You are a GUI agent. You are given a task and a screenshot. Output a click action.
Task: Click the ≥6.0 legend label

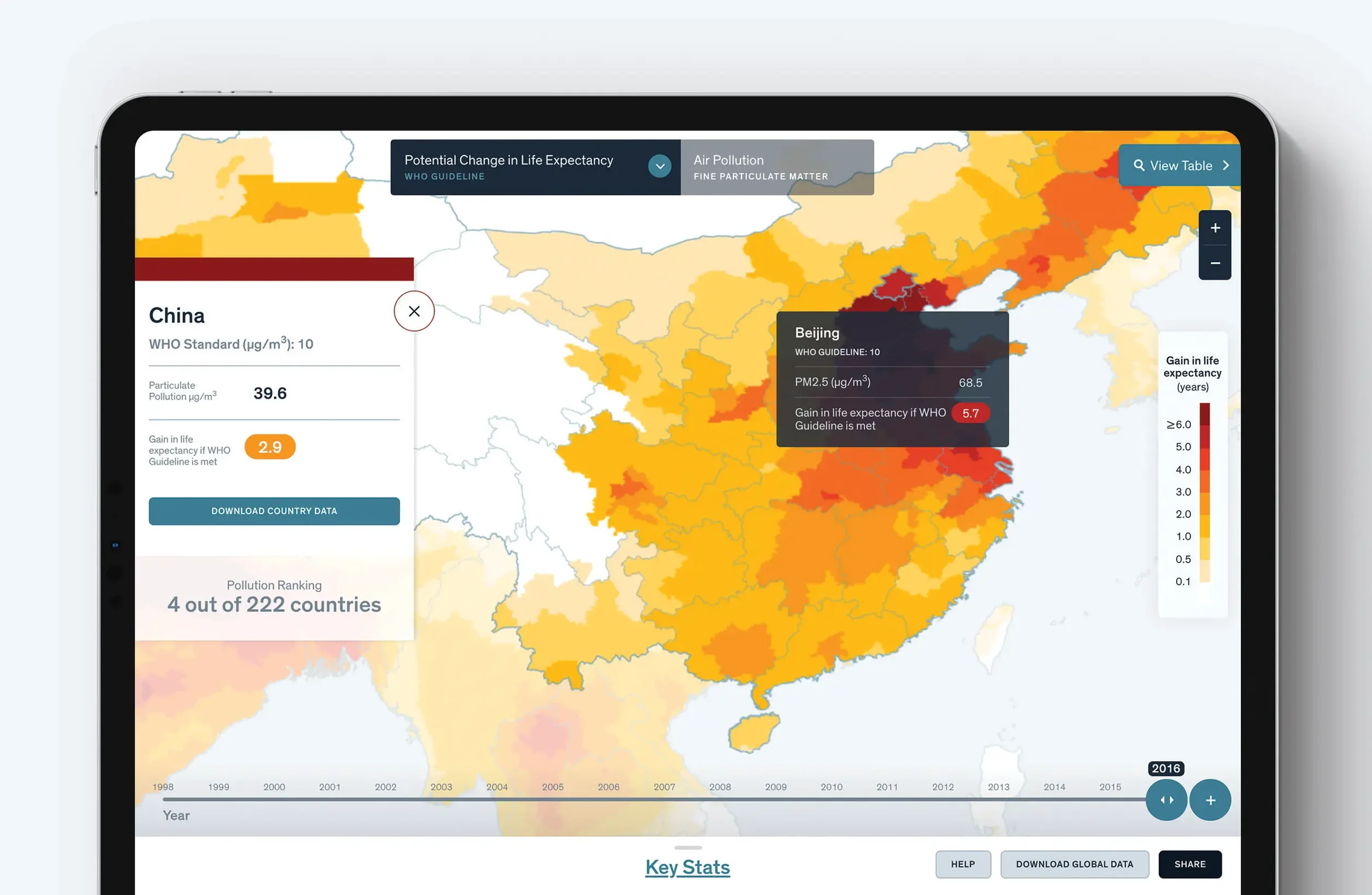(x=1178, y=425)
